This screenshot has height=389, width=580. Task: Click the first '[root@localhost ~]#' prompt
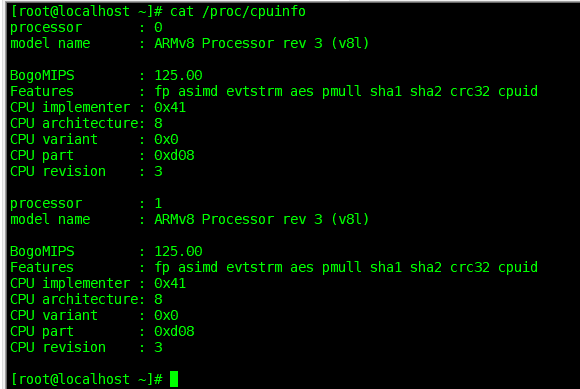87,11
